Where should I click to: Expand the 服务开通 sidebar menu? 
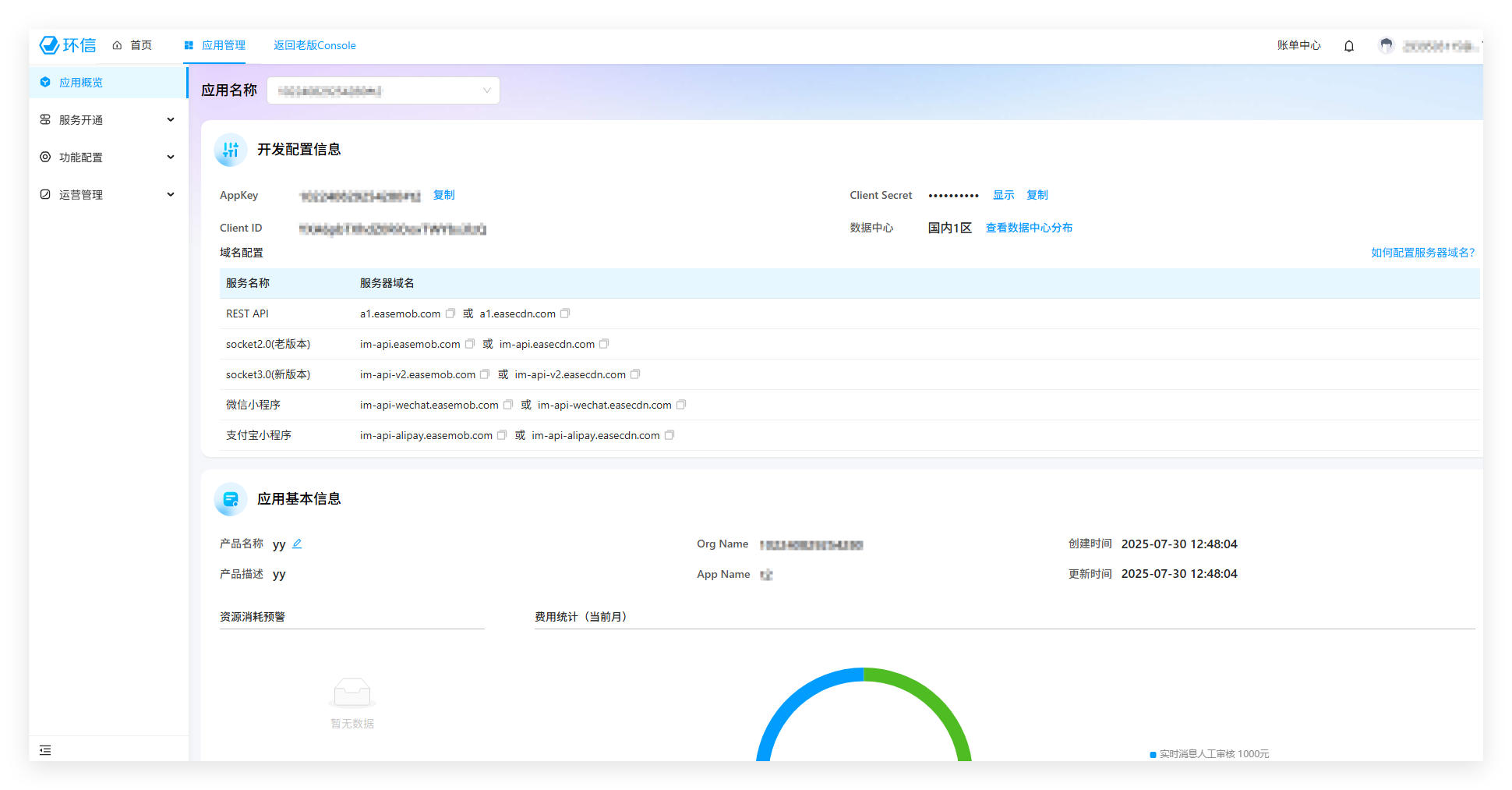click(108, 120)
